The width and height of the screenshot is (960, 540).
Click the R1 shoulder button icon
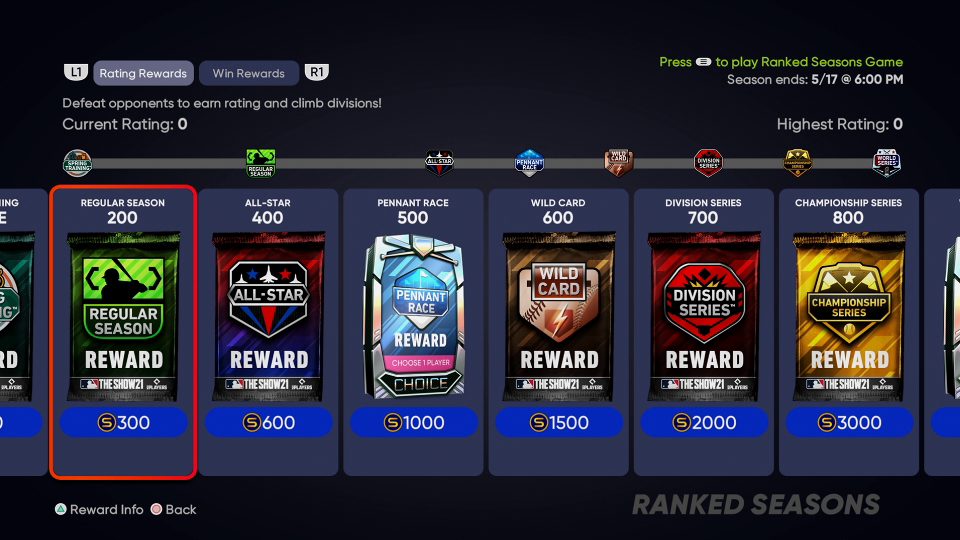[x=317, y=72]
